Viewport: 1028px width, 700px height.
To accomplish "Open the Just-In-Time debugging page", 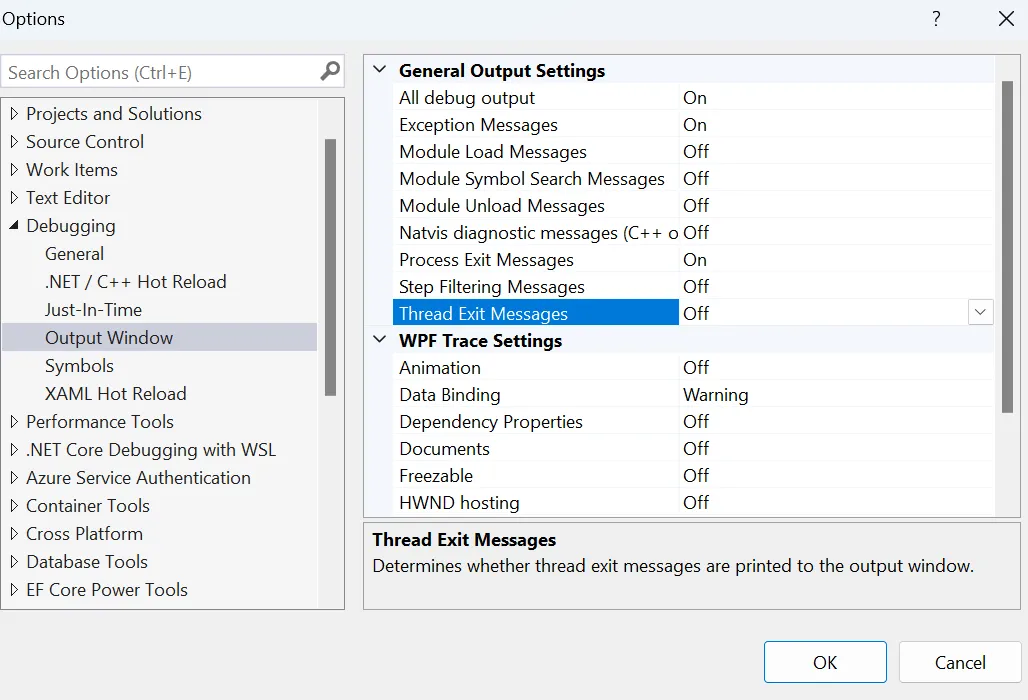I will (93, 310).
